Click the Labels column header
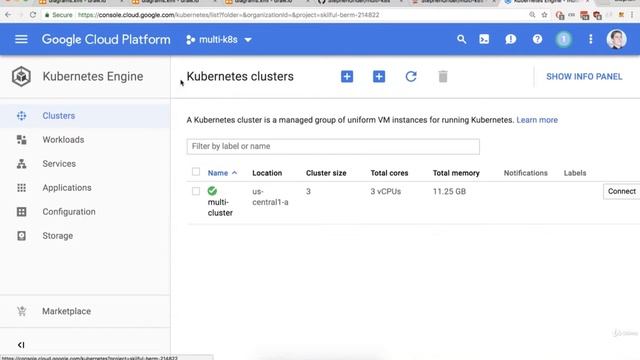This screenshot has width=640, height=360. click(575, 173)
